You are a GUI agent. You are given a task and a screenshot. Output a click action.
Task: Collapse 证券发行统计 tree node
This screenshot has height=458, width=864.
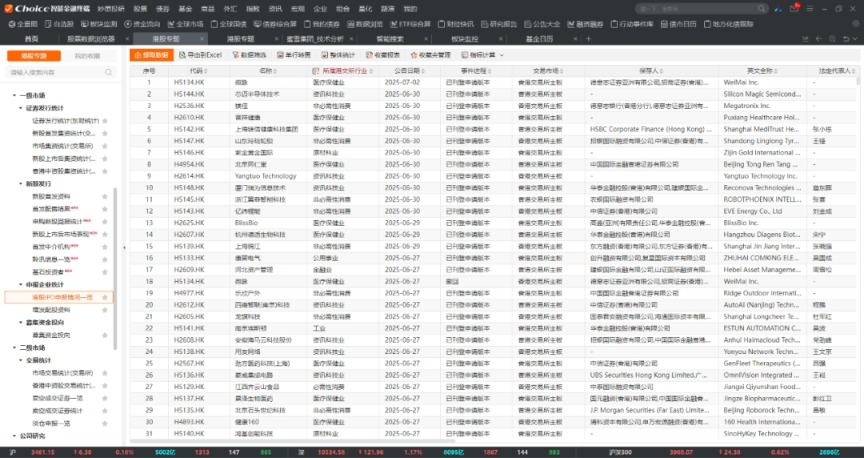[x=21, y=108]
